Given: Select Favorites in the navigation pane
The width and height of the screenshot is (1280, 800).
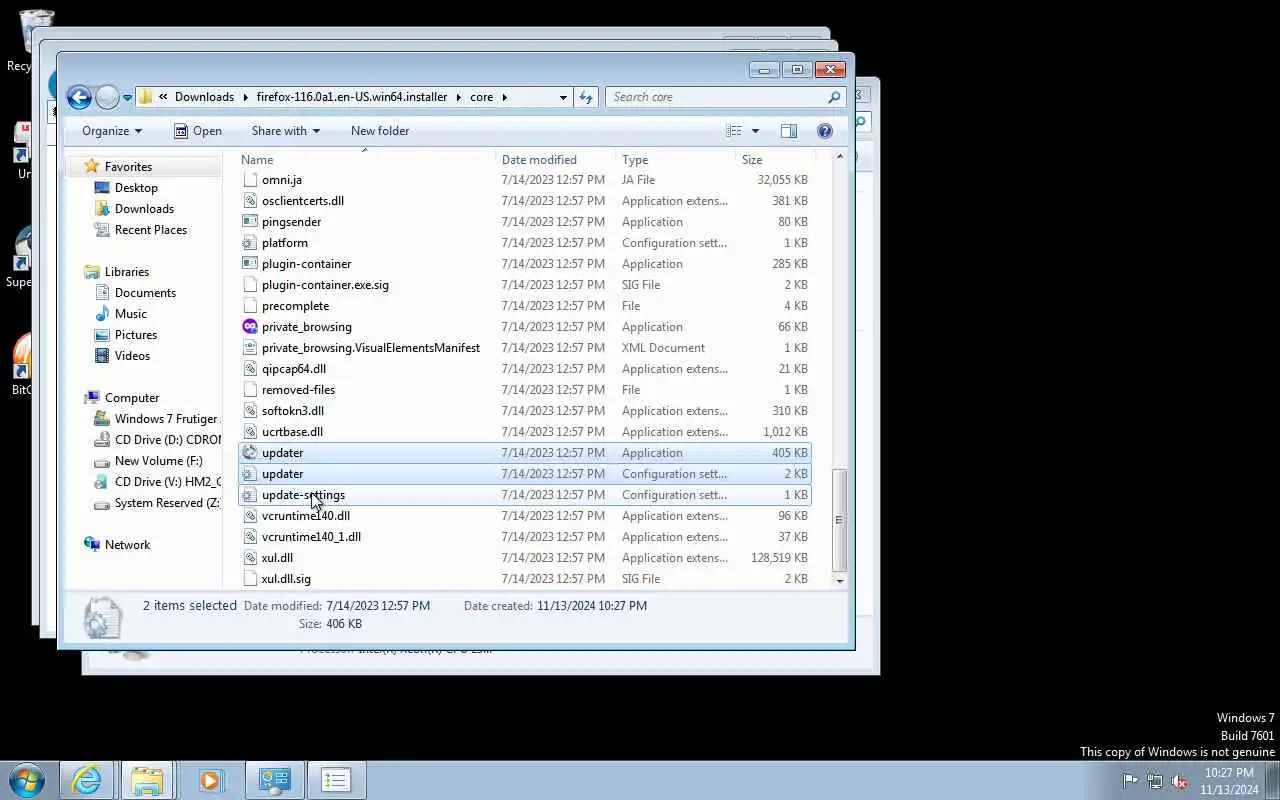Looking at the screenshot, I should pyautogui.click(x=128, y=167).
